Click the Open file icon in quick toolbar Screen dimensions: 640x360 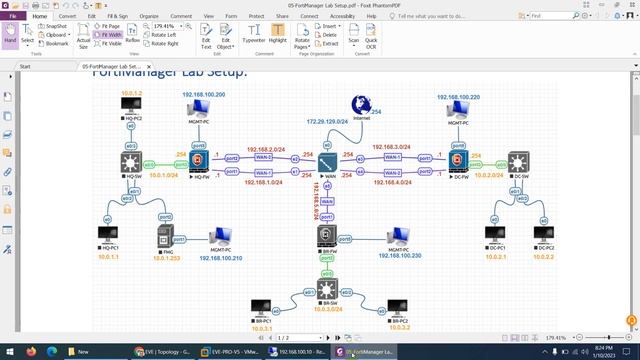tap(16, 5)
